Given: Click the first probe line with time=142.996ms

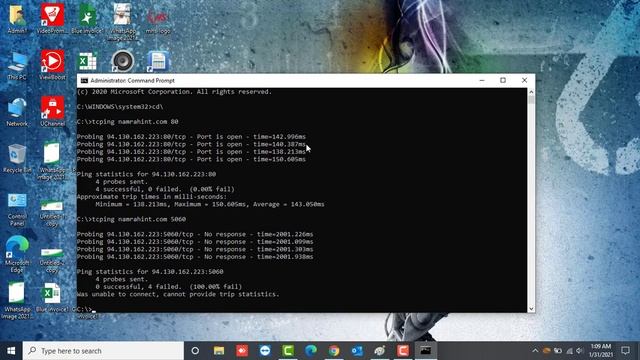Looking at the screenshot, I should coord(191,136).
